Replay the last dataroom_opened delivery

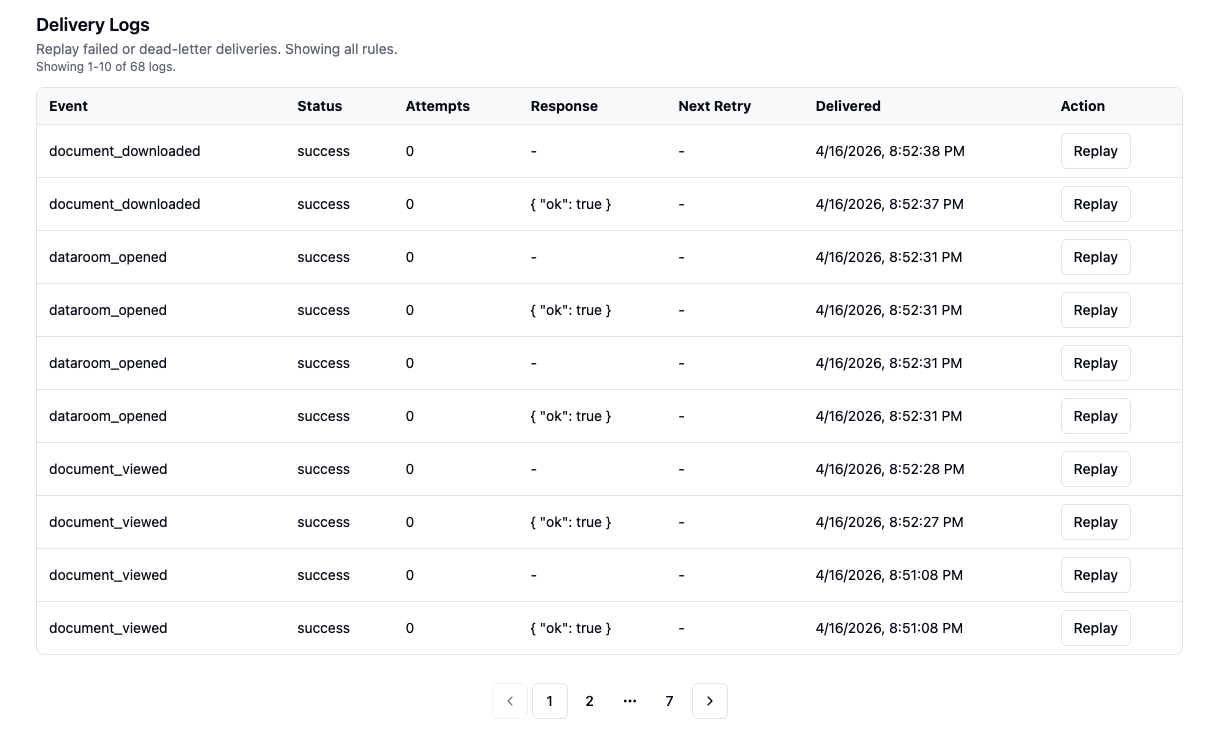point(1095,416)
